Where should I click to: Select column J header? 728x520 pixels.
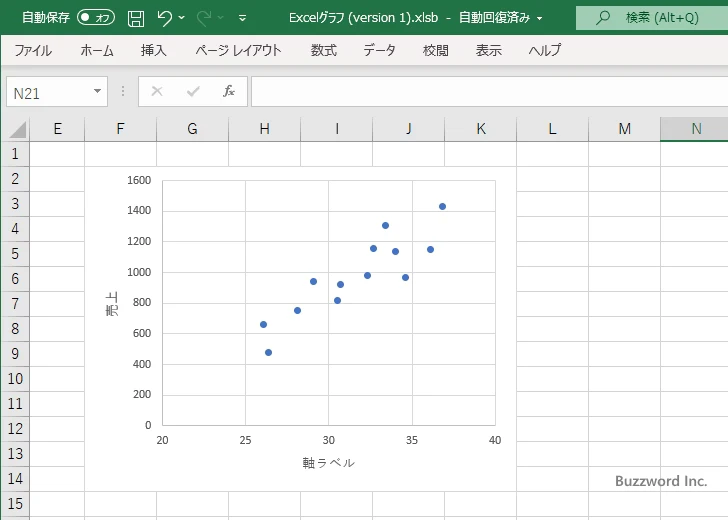point(408,129)
